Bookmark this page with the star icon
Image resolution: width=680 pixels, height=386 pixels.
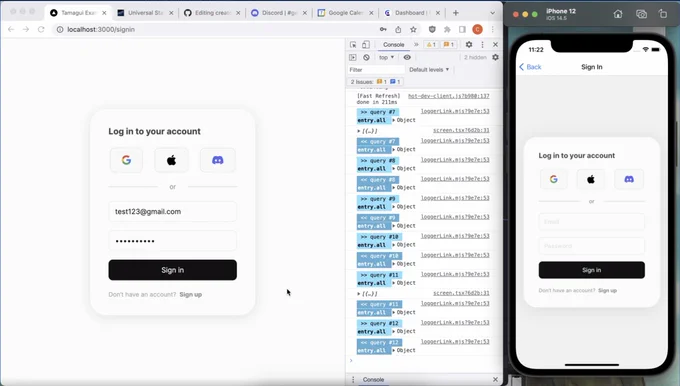click(x=413, y=29)
